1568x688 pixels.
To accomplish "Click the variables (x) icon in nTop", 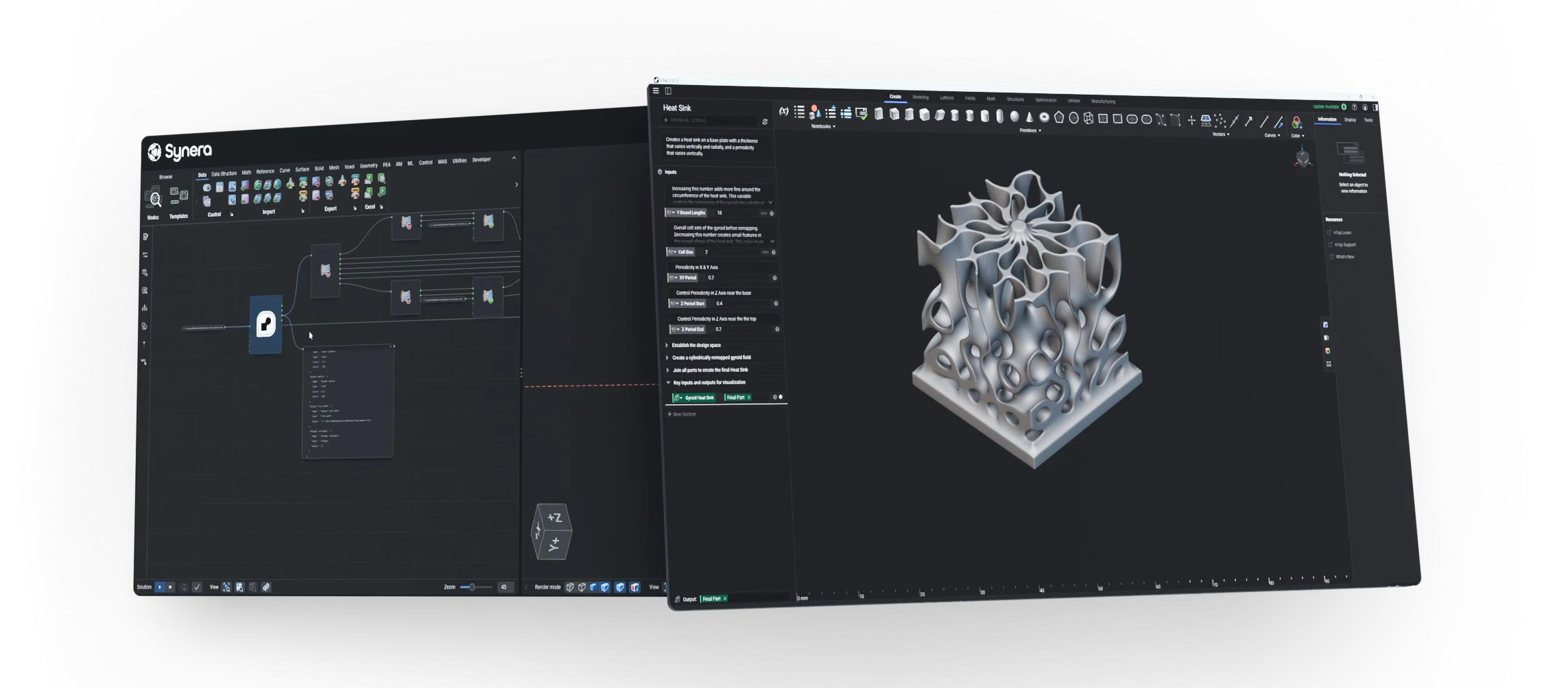I will (783, 111).
